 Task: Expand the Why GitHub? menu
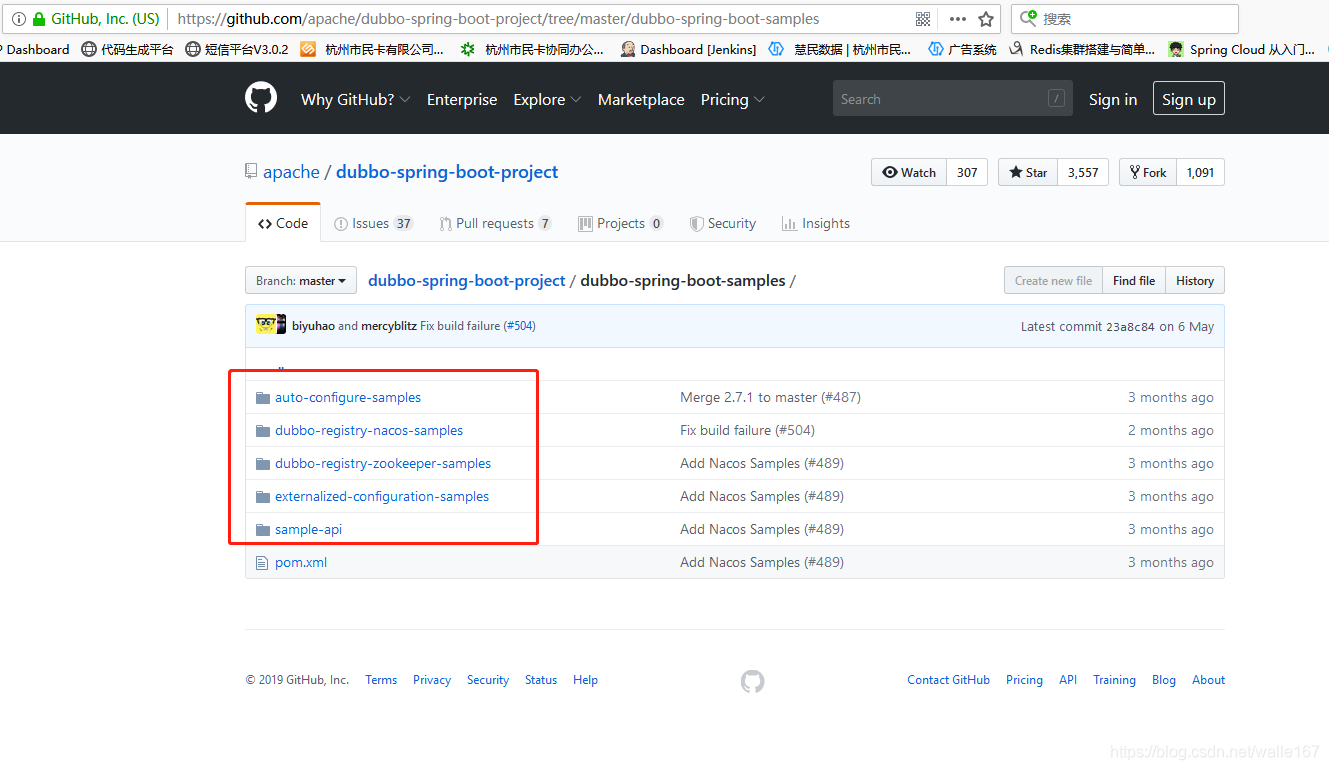(x=355, y=99)
